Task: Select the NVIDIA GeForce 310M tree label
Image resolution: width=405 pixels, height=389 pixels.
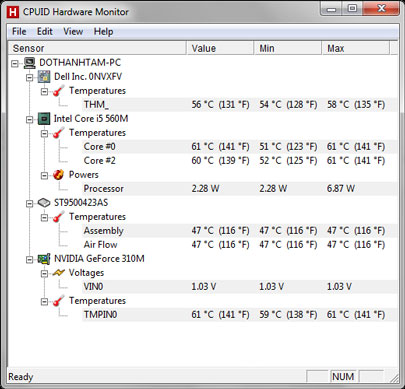Action: click(99, 259)
